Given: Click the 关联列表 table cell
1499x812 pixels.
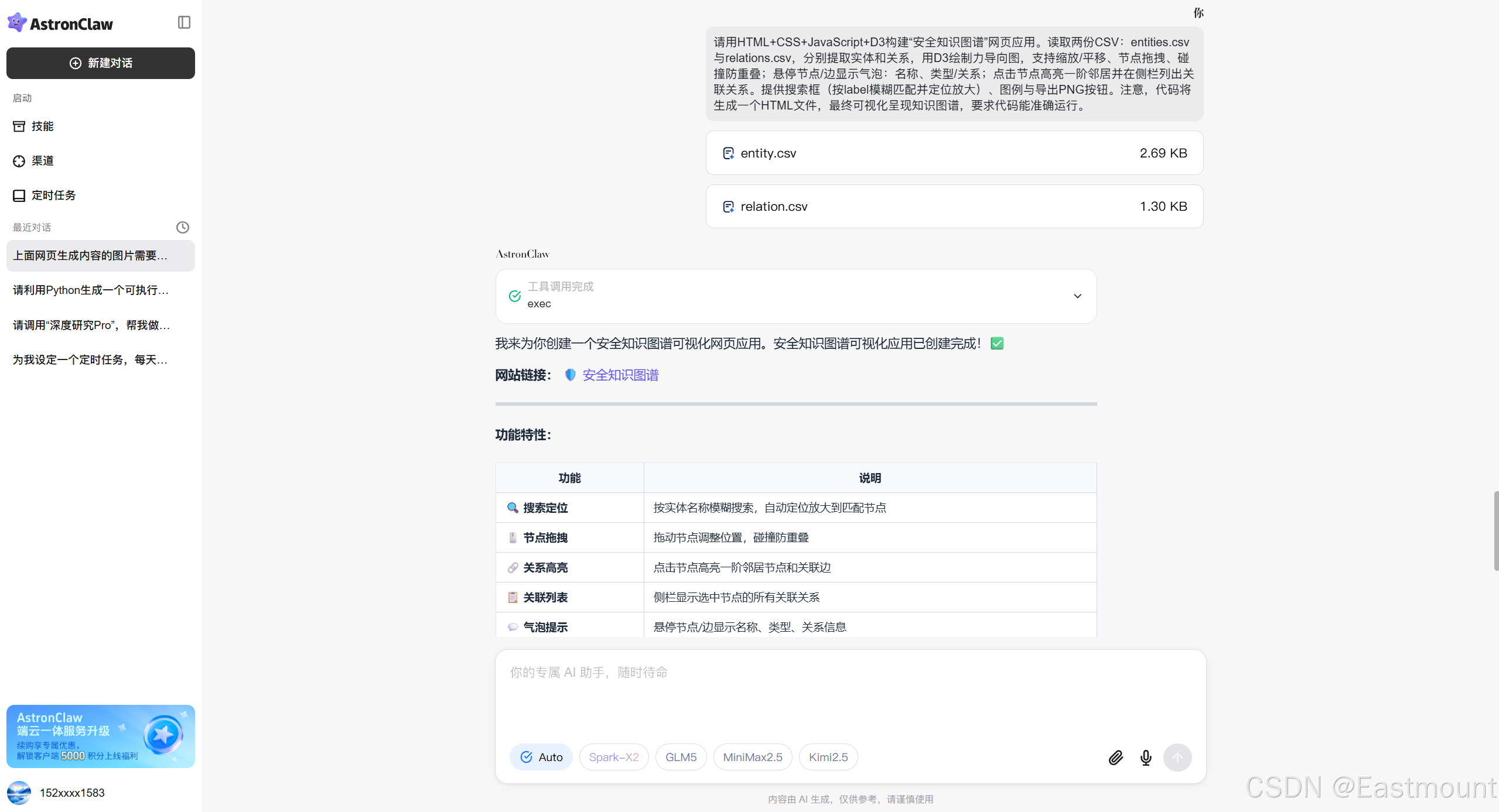Looking at the screenshot, I should click(569, 597).
